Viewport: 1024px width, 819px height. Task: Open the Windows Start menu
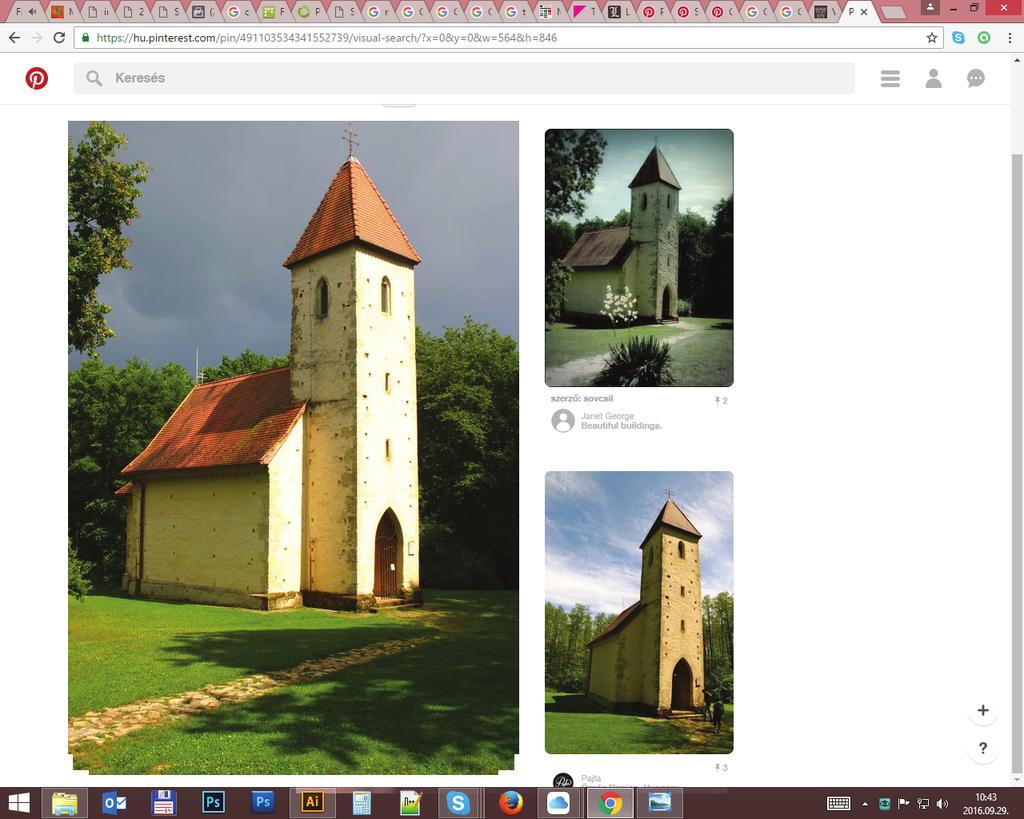pyautogui.click(x=19, y=803)
